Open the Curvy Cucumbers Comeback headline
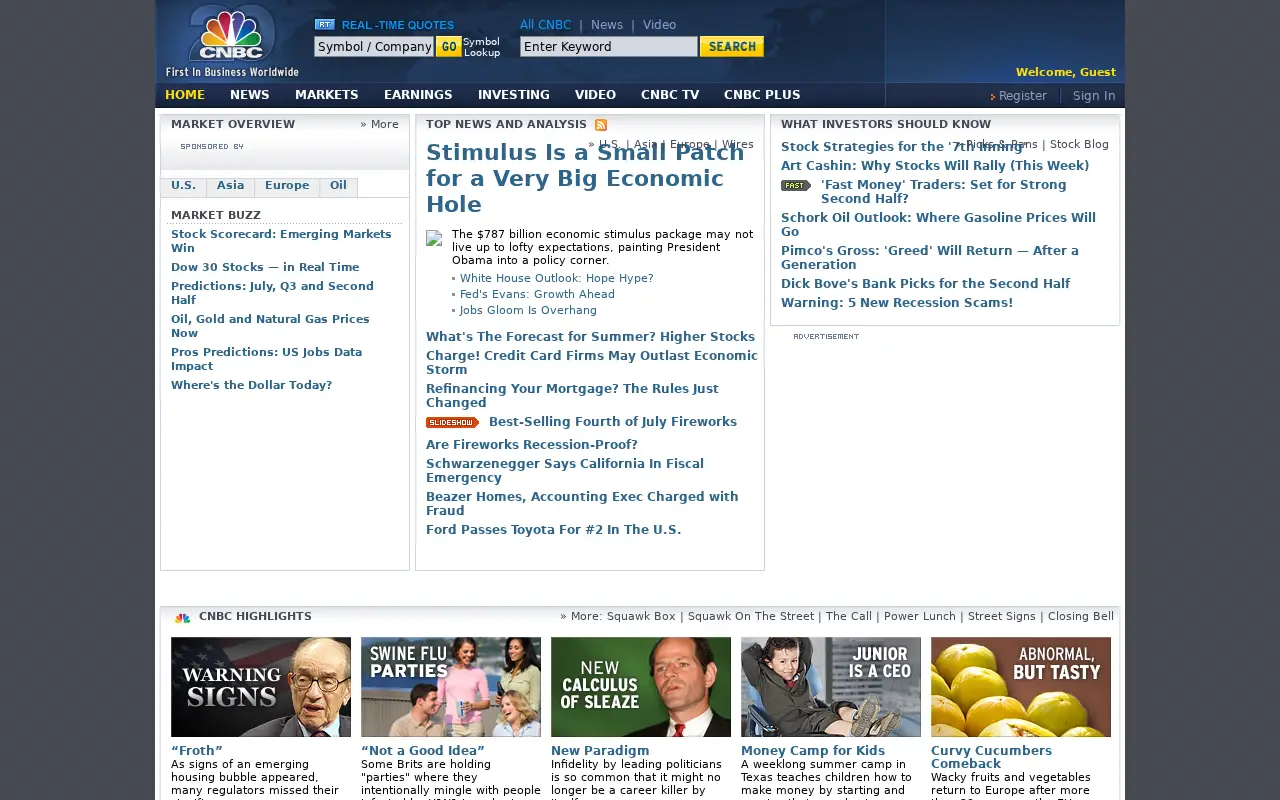Image resolution: width=1280 pixels, height=800 pixels. tap(991, 757)
